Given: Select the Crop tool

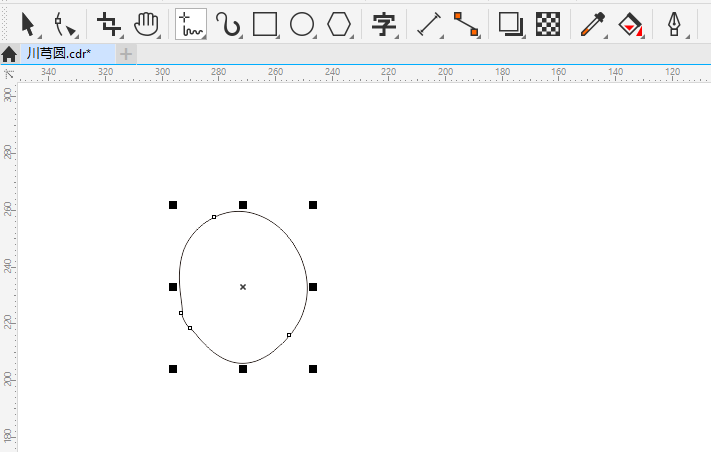Looking at the screenshot, I should pos(109,24).
